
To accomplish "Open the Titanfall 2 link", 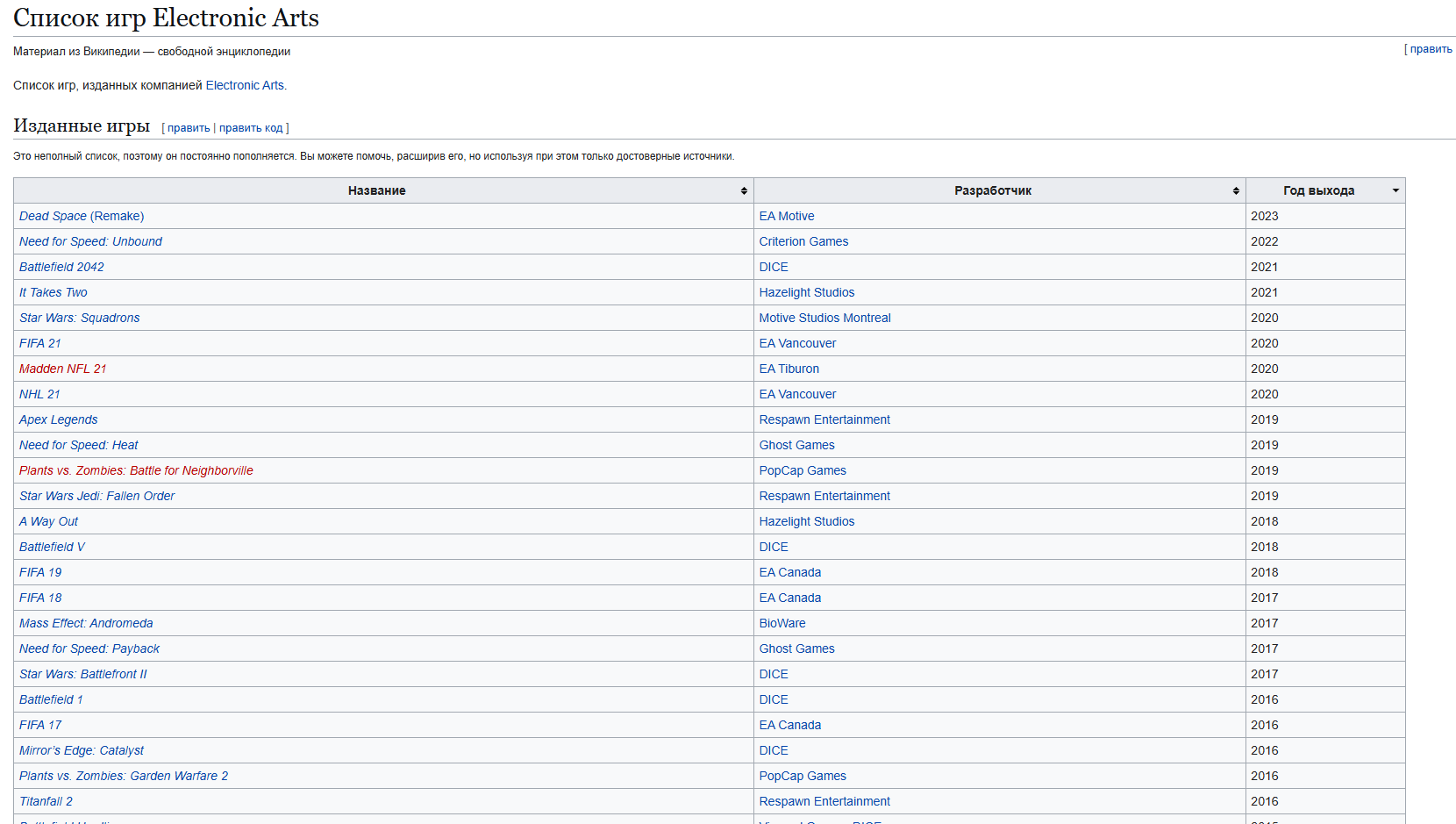I will pyautogui.click(x=46, y=801).
